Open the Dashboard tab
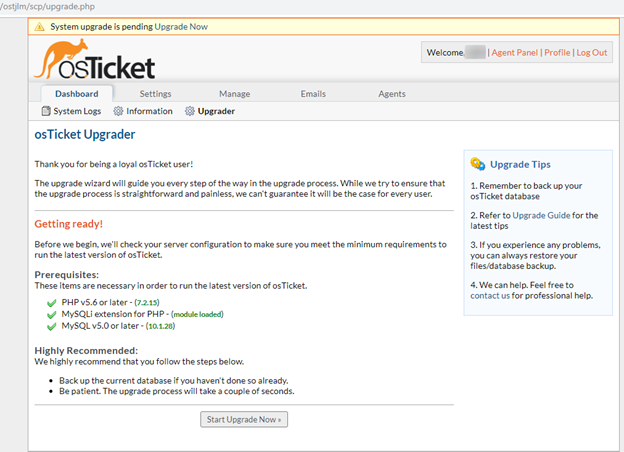Screen dimensions: 624x452 pyautogui.click(x=76, y=94)
